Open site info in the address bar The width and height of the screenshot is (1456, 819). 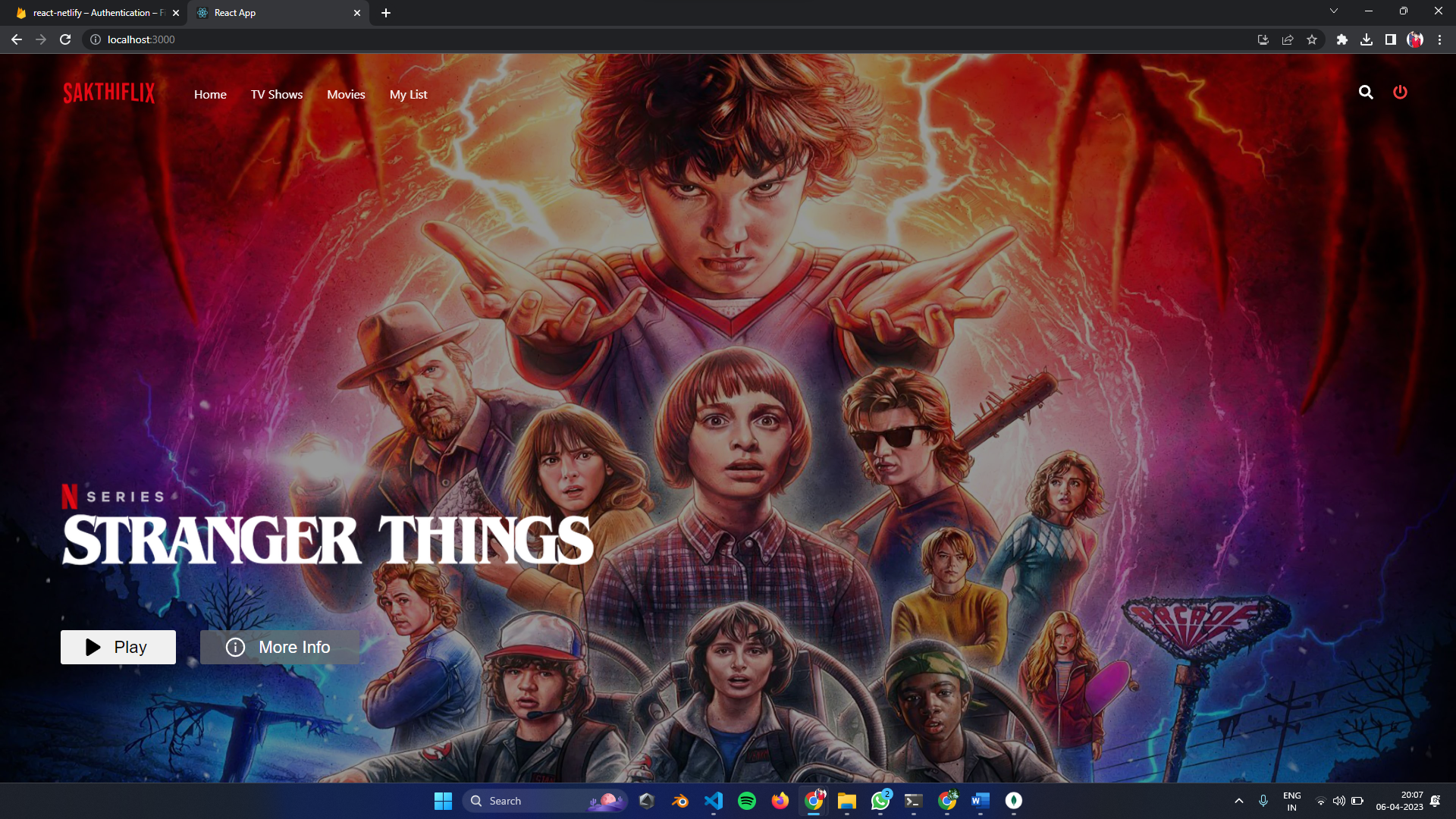pyautogui.click(x=95, y=39)
